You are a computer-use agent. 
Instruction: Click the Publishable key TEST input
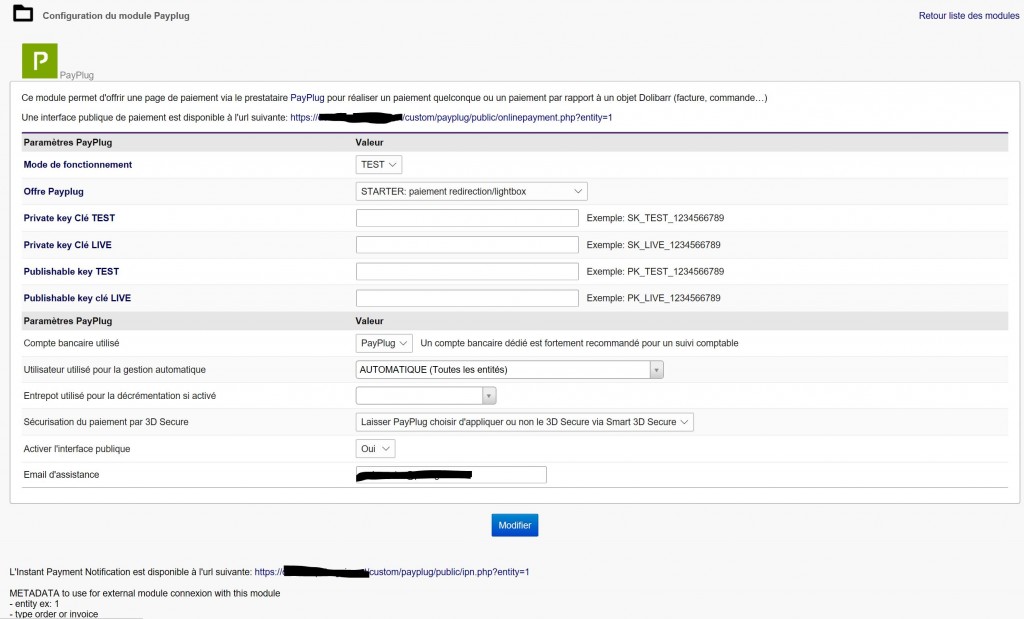(x=467, y=271)
